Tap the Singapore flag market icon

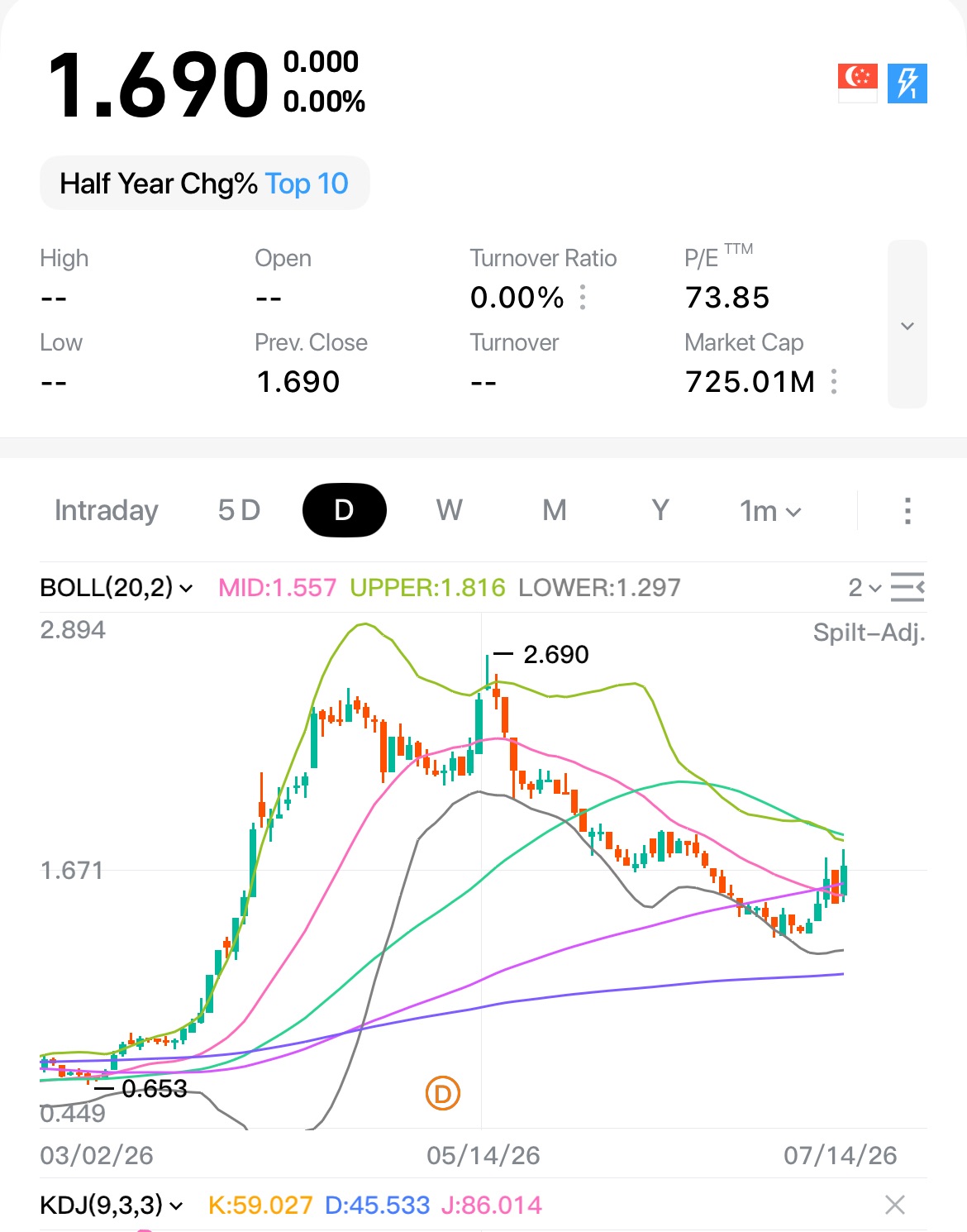[x=857, y=84]
